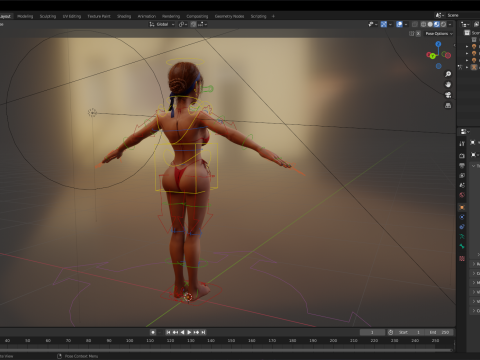Screen dimensions: 480x360
Task: Open the Physics properties tab
Action: tap(462, 217)
